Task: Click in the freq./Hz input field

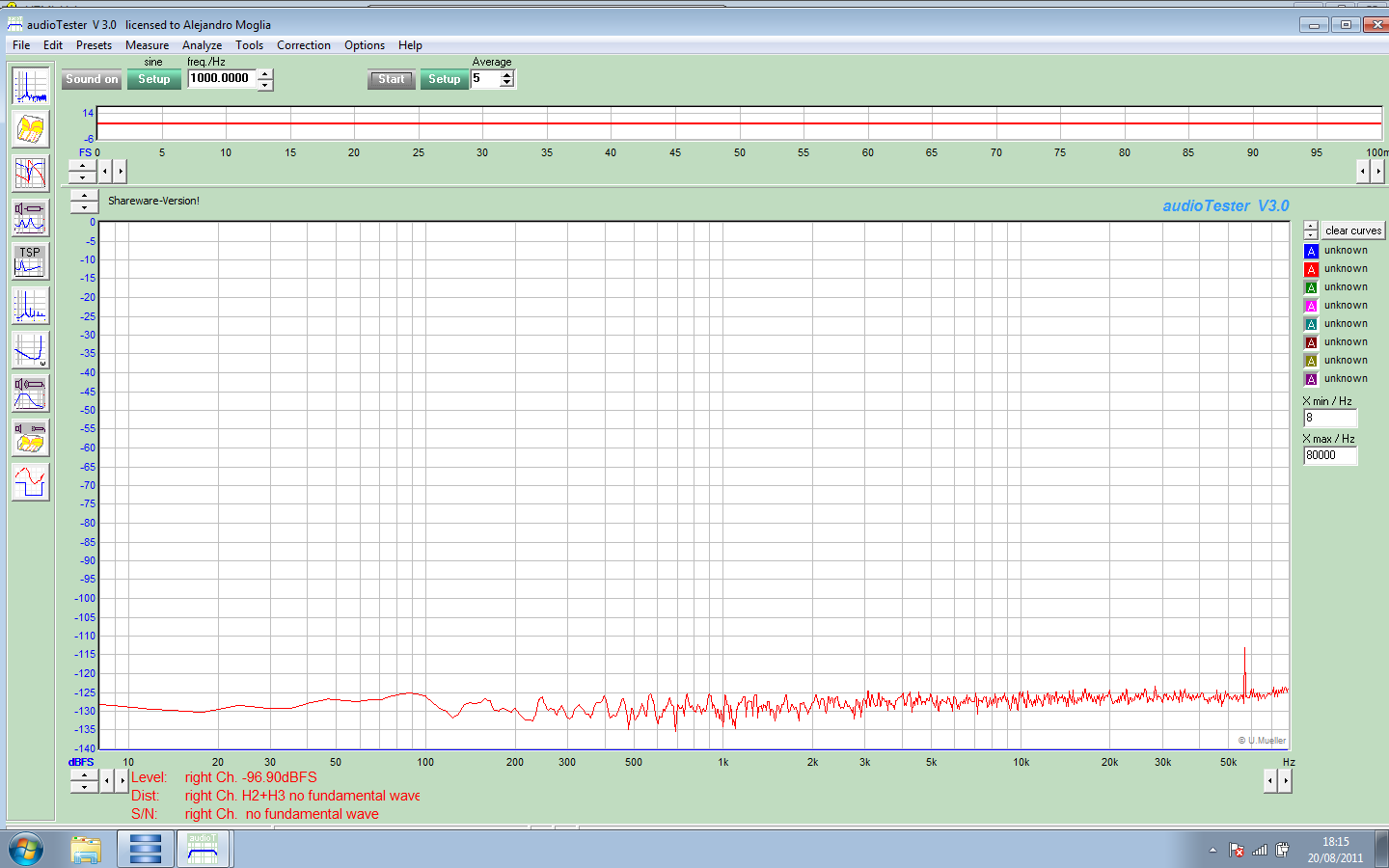Action: pos(223,78)
